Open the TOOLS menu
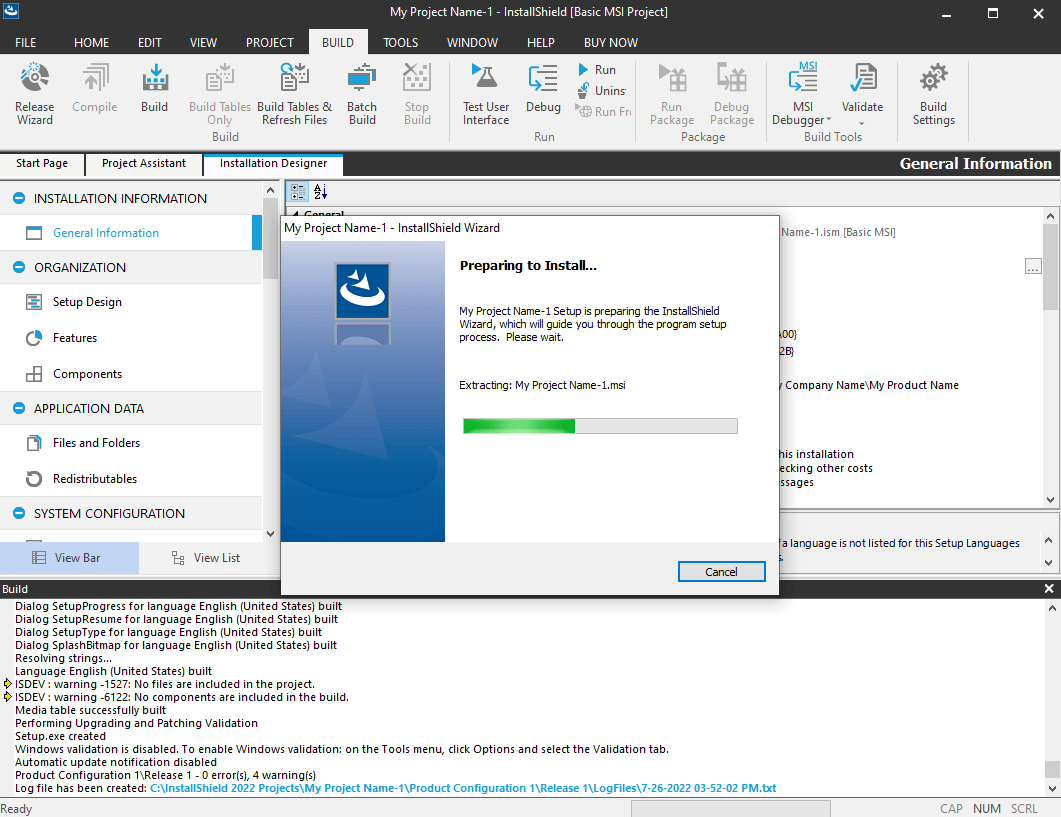The width and height of the screenshot is (1061, 817). click(400, 42)
